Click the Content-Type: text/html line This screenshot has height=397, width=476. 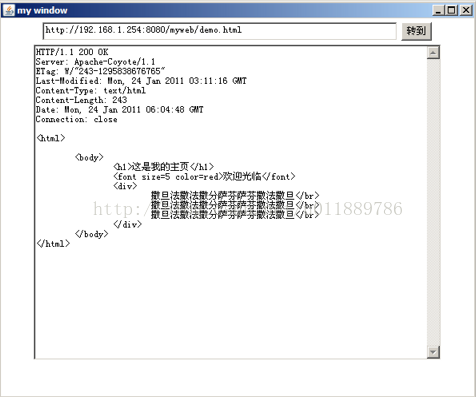[x=91, y=90]
